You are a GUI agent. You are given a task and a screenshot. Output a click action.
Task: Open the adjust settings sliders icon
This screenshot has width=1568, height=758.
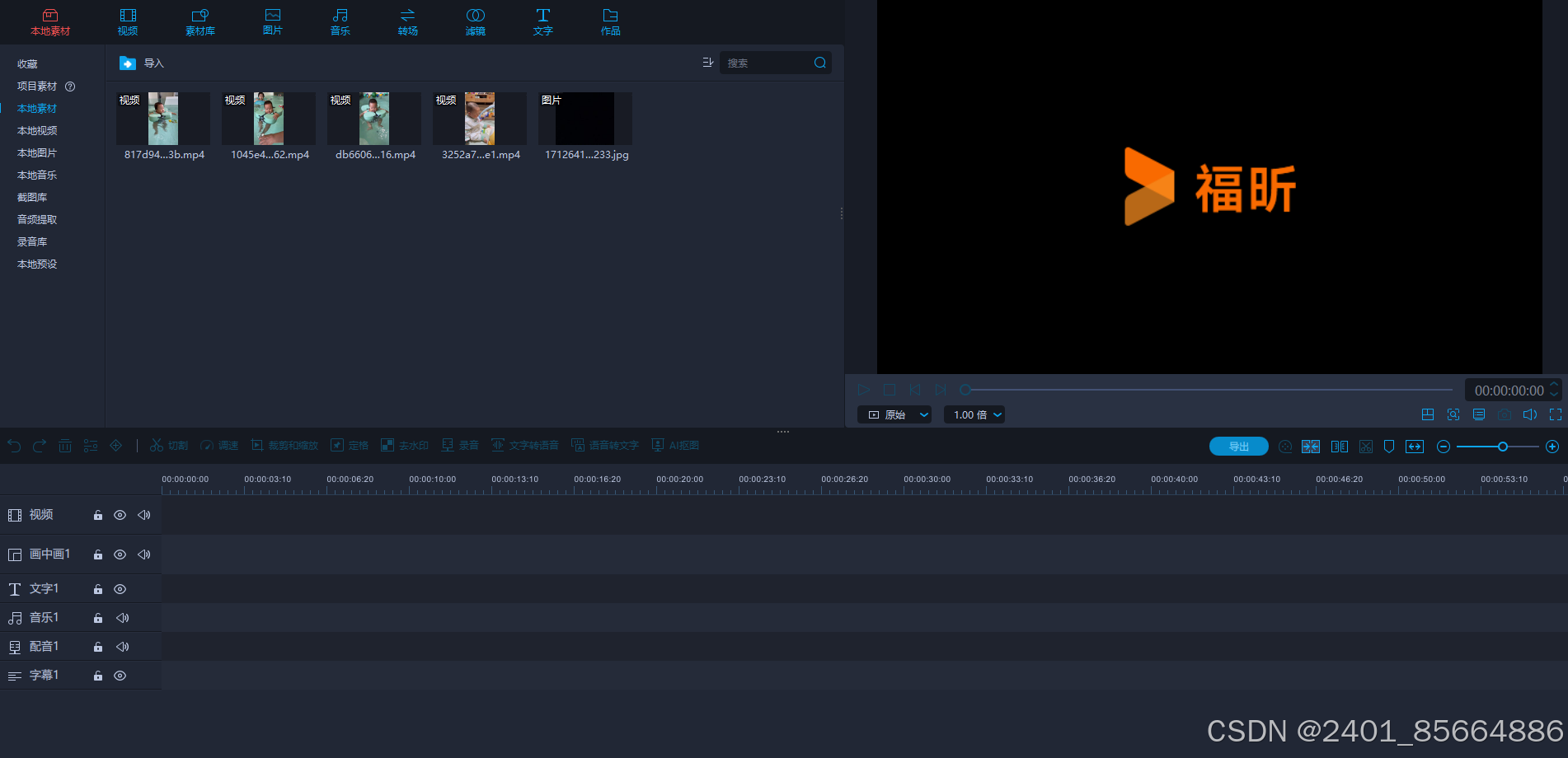[91, 446]
